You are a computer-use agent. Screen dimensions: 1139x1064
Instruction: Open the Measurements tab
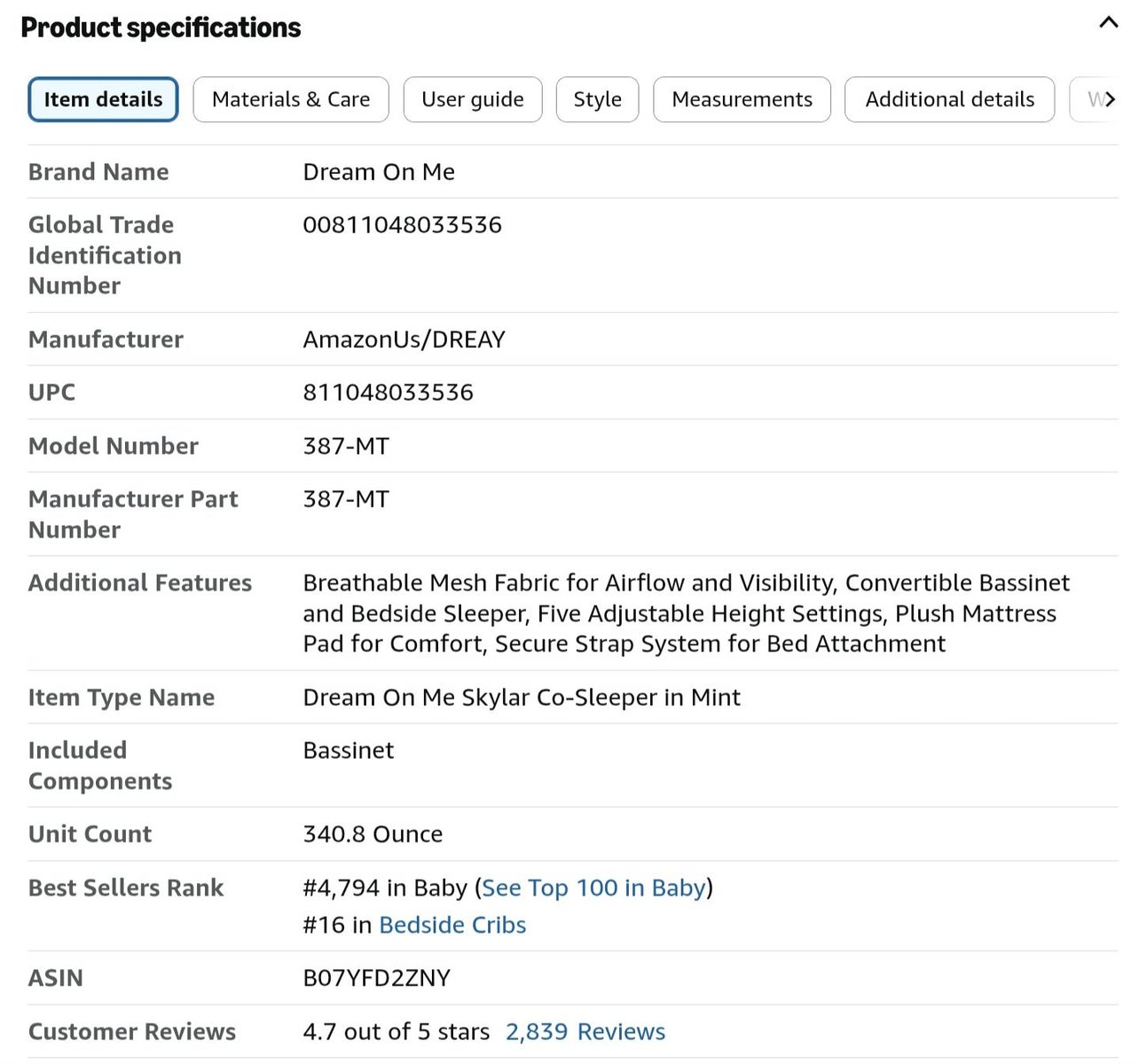coord(742,99)
